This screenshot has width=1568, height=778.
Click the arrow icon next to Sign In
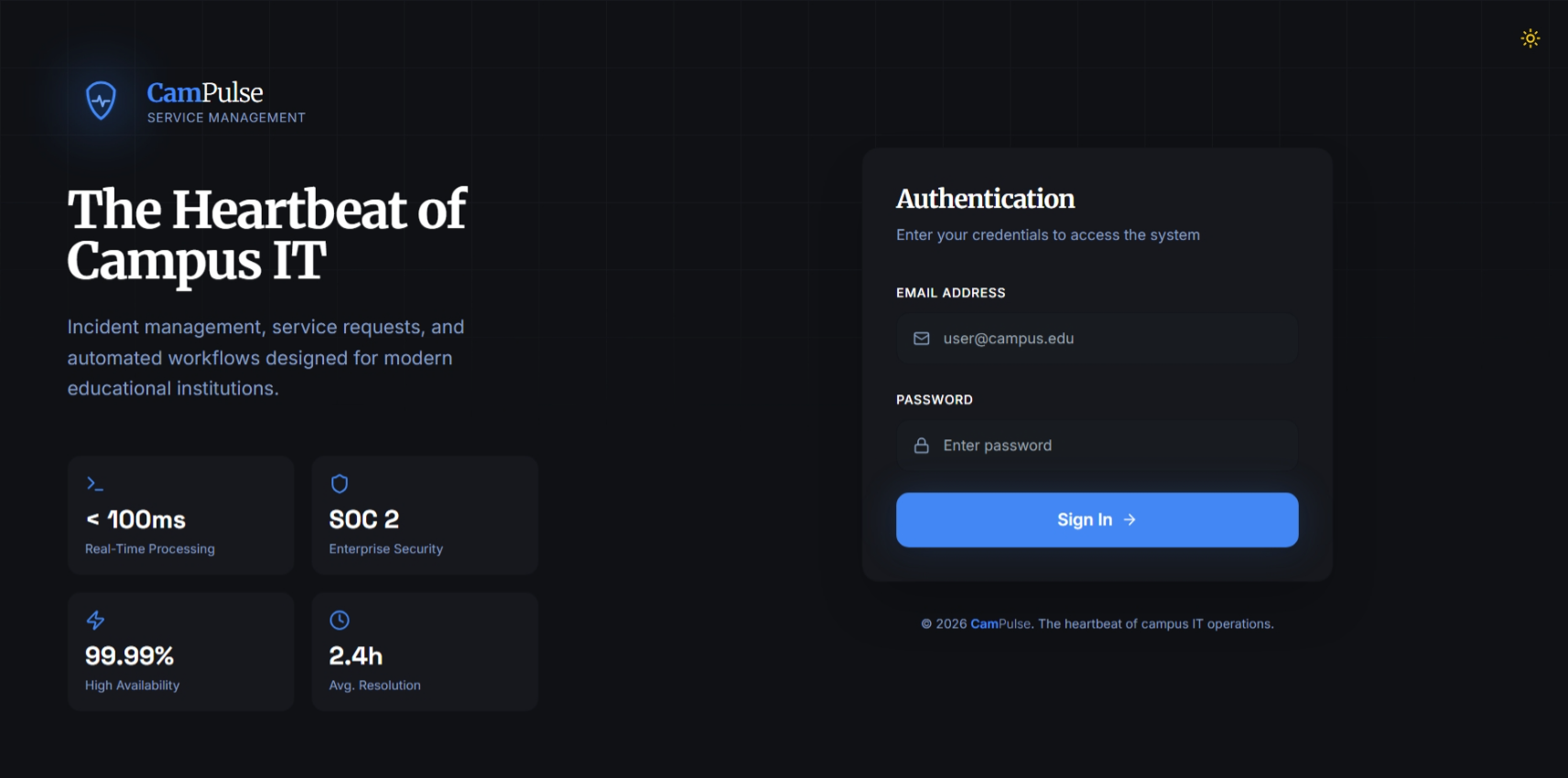1130,520
